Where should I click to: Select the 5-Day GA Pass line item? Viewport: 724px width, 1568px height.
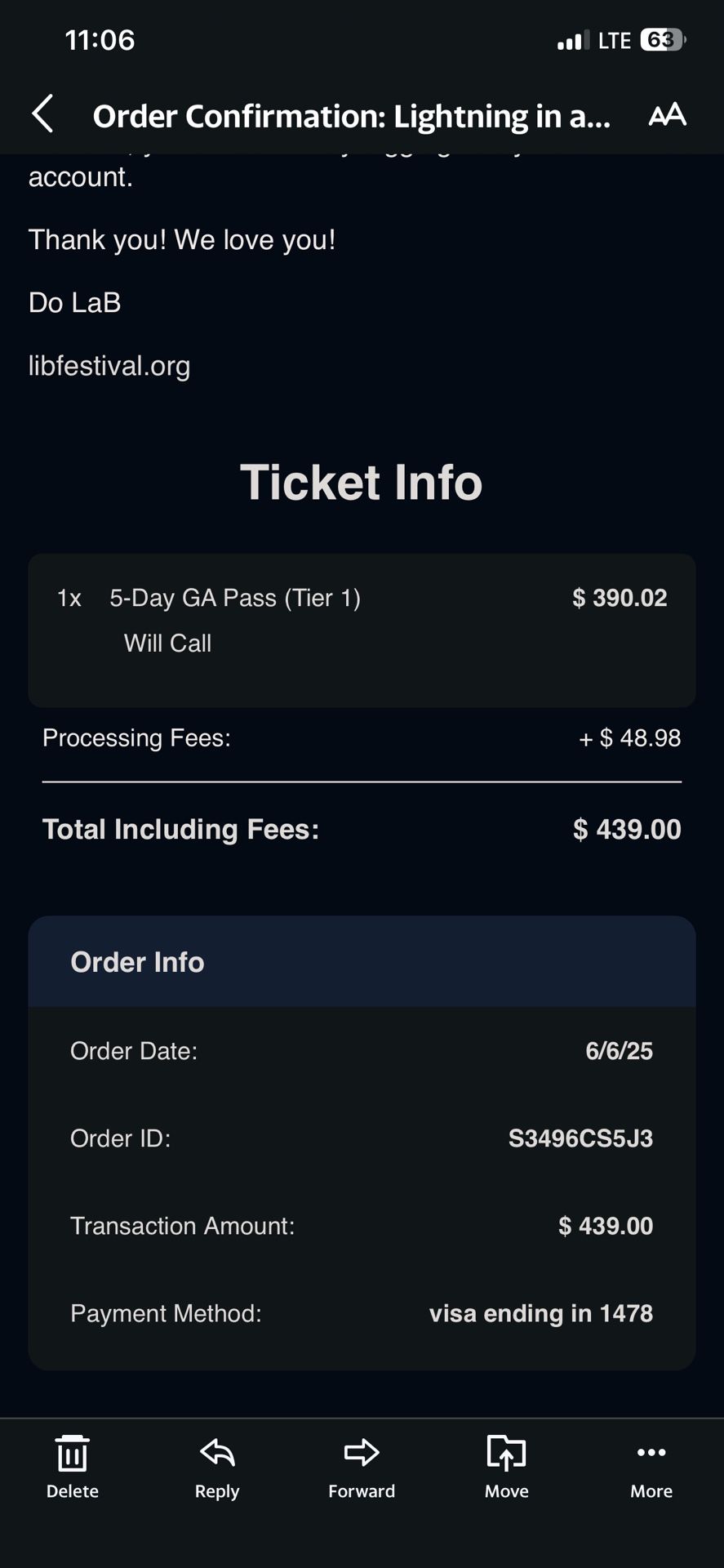point(236,597)
